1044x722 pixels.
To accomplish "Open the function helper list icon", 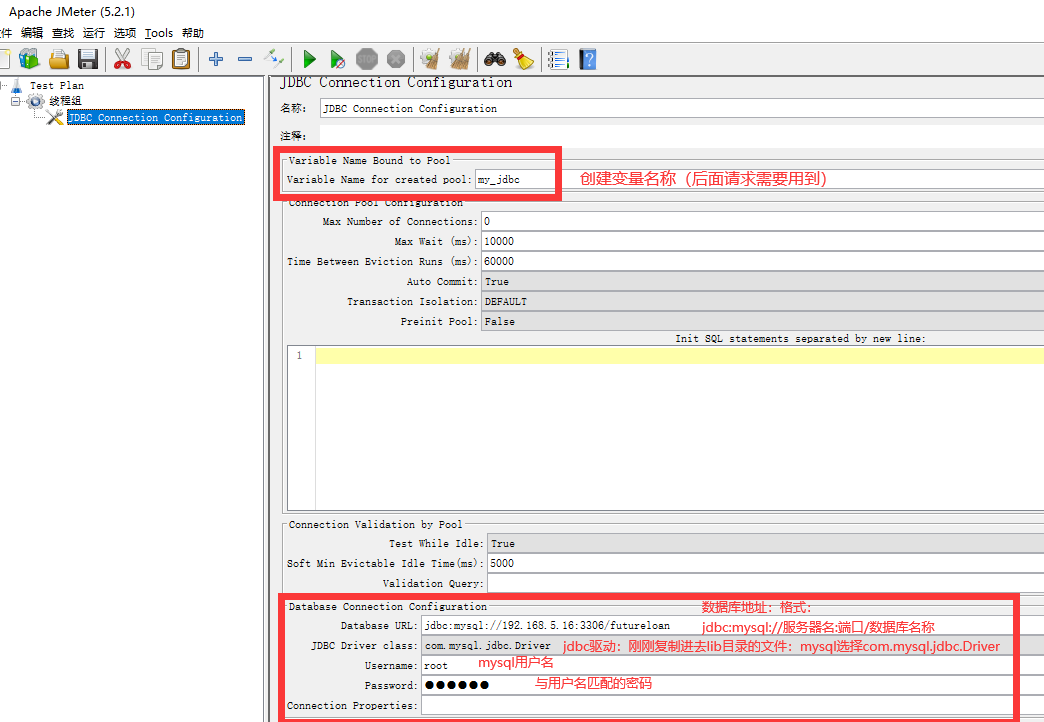I will [558, 59].
